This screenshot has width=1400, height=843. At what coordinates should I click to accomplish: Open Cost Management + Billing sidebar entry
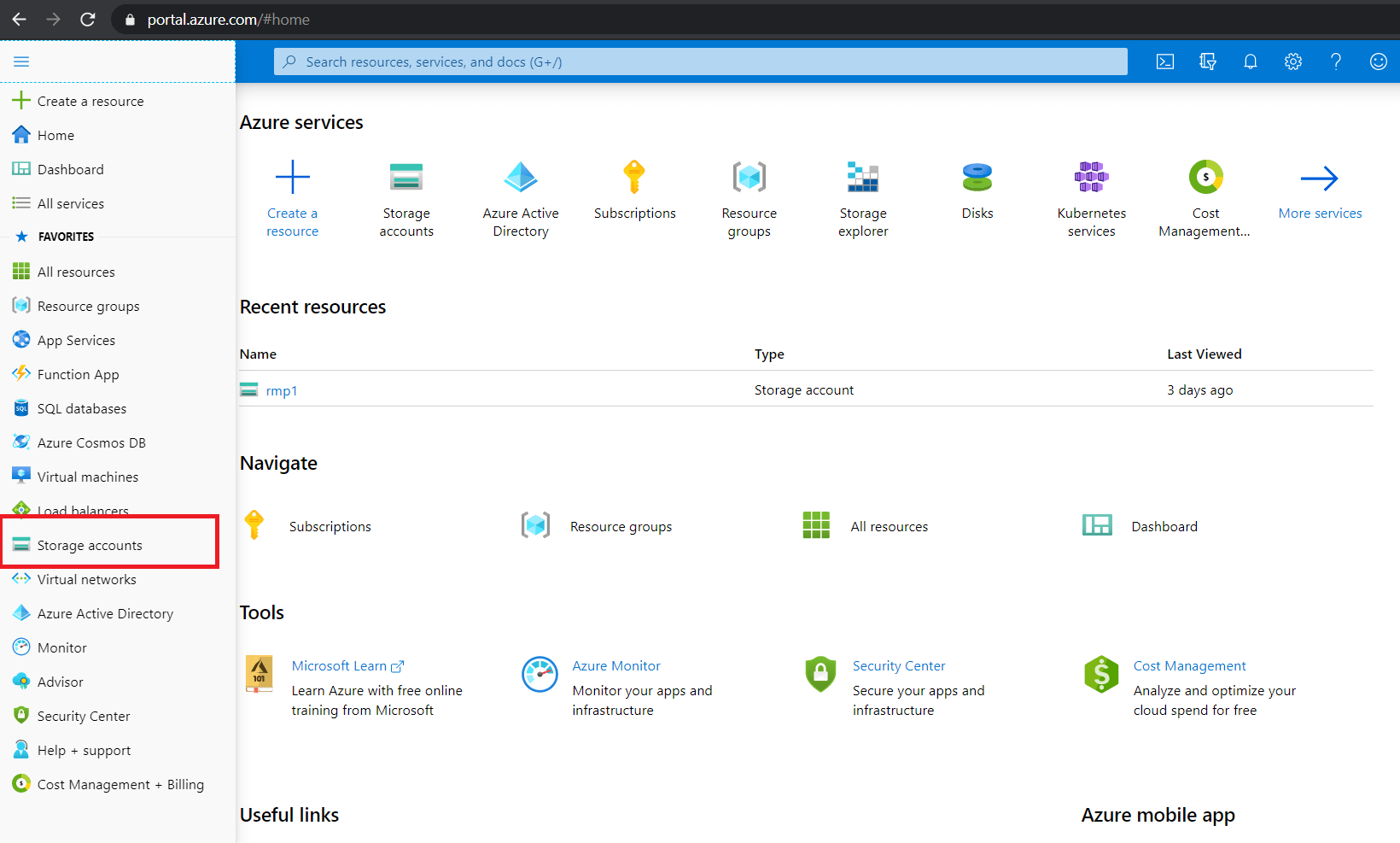(120, 783)
